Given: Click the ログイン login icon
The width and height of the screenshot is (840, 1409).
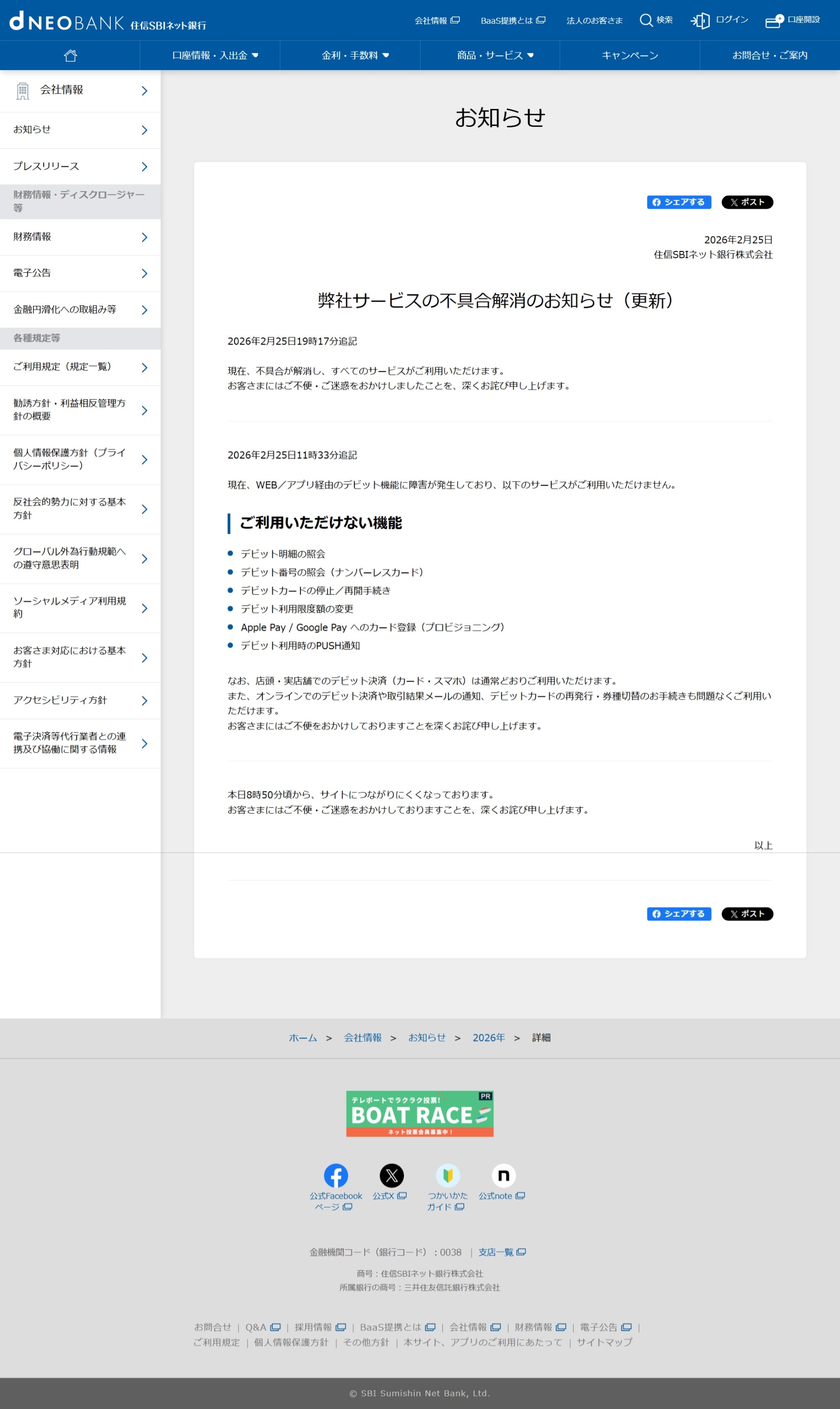Looking at the screenshot, I should point(700,21).
